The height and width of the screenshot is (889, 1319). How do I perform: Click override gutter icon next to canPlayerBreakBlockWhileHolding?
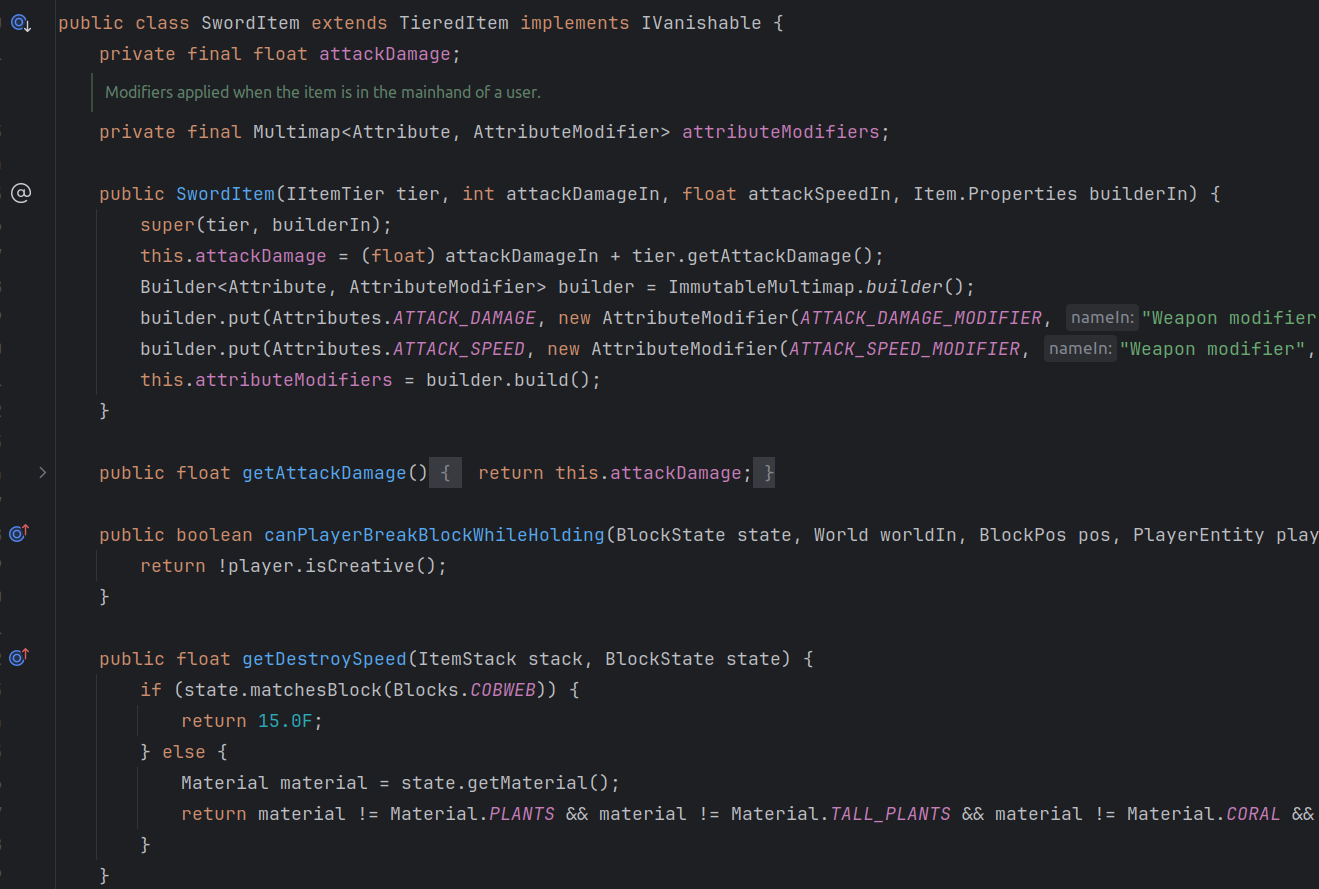point(20,534)
